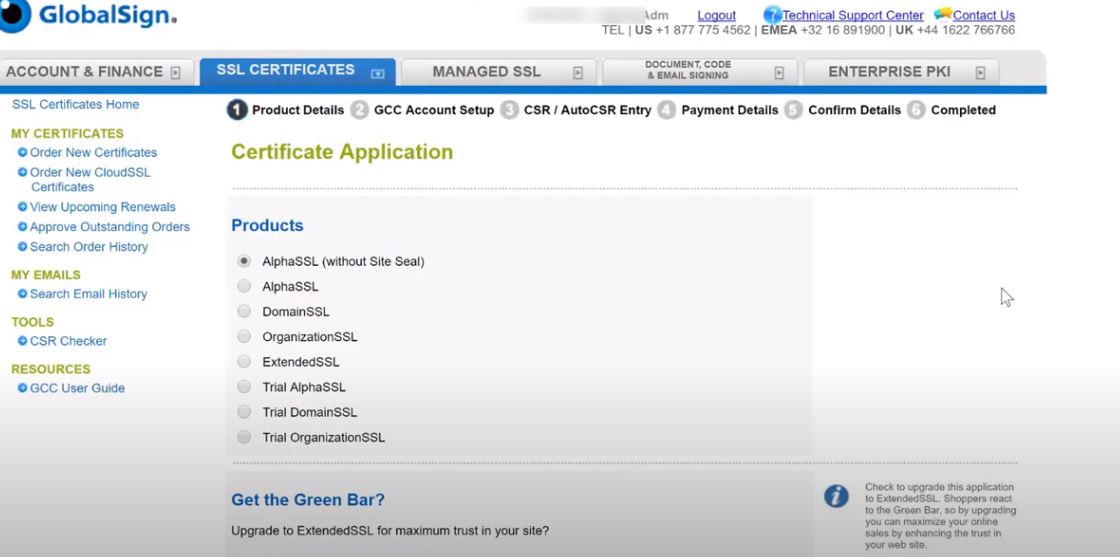Expand the Account & Finance dropdown arrow
1120x557 pixels.
coord(176,72)
